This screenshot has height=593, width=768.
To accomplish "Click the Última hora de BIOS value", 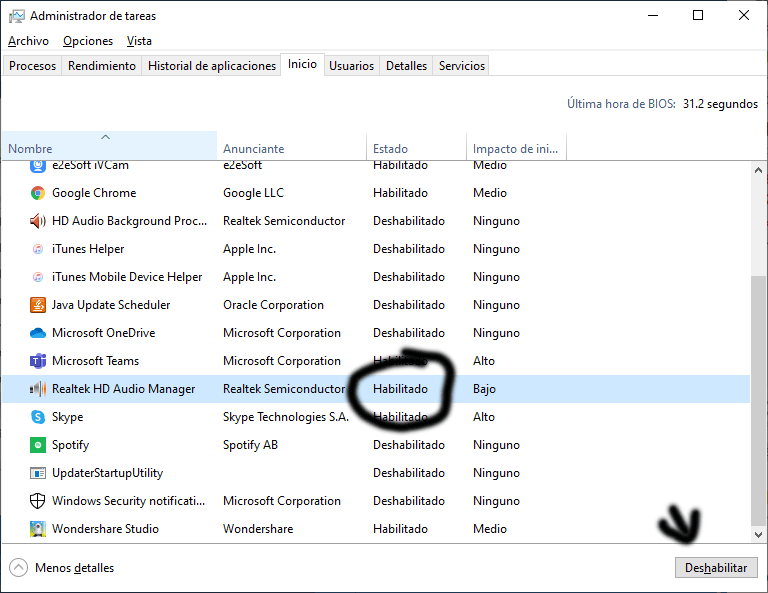I will point(720,104).
